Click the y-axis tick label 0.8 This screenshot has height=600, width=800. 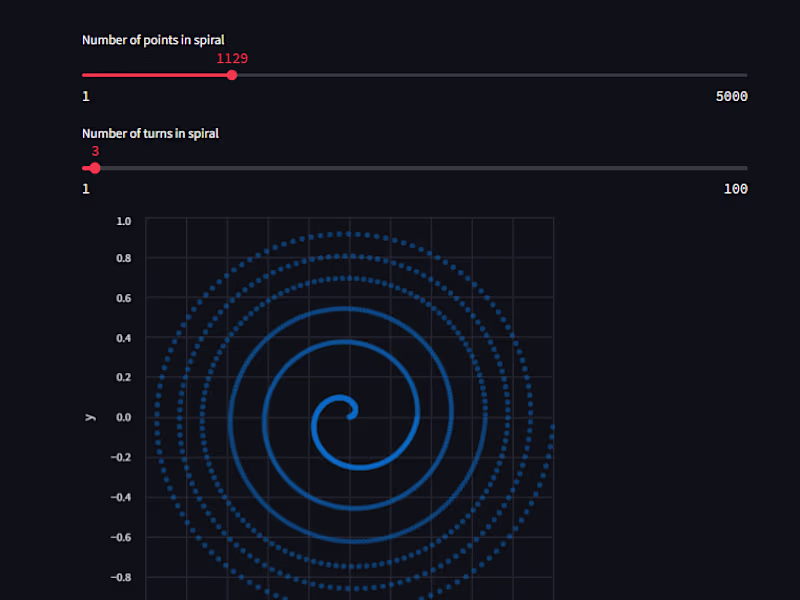[x=123, y=258]
